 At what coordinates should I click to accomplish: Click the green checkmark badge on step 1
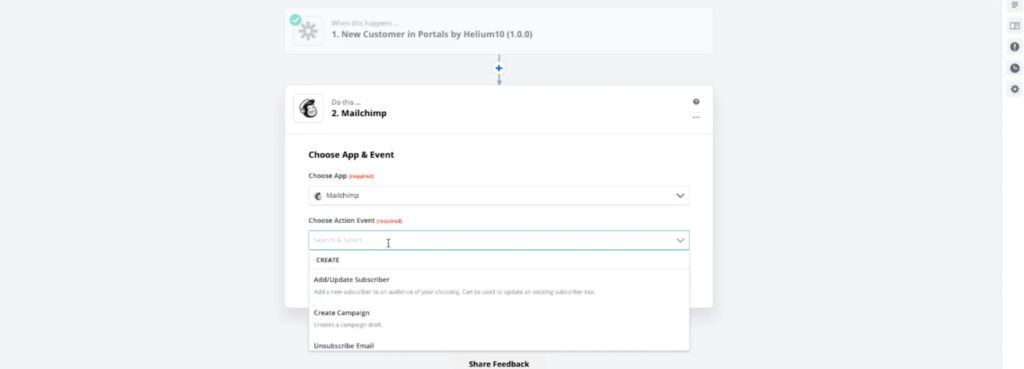coord(296,20)
